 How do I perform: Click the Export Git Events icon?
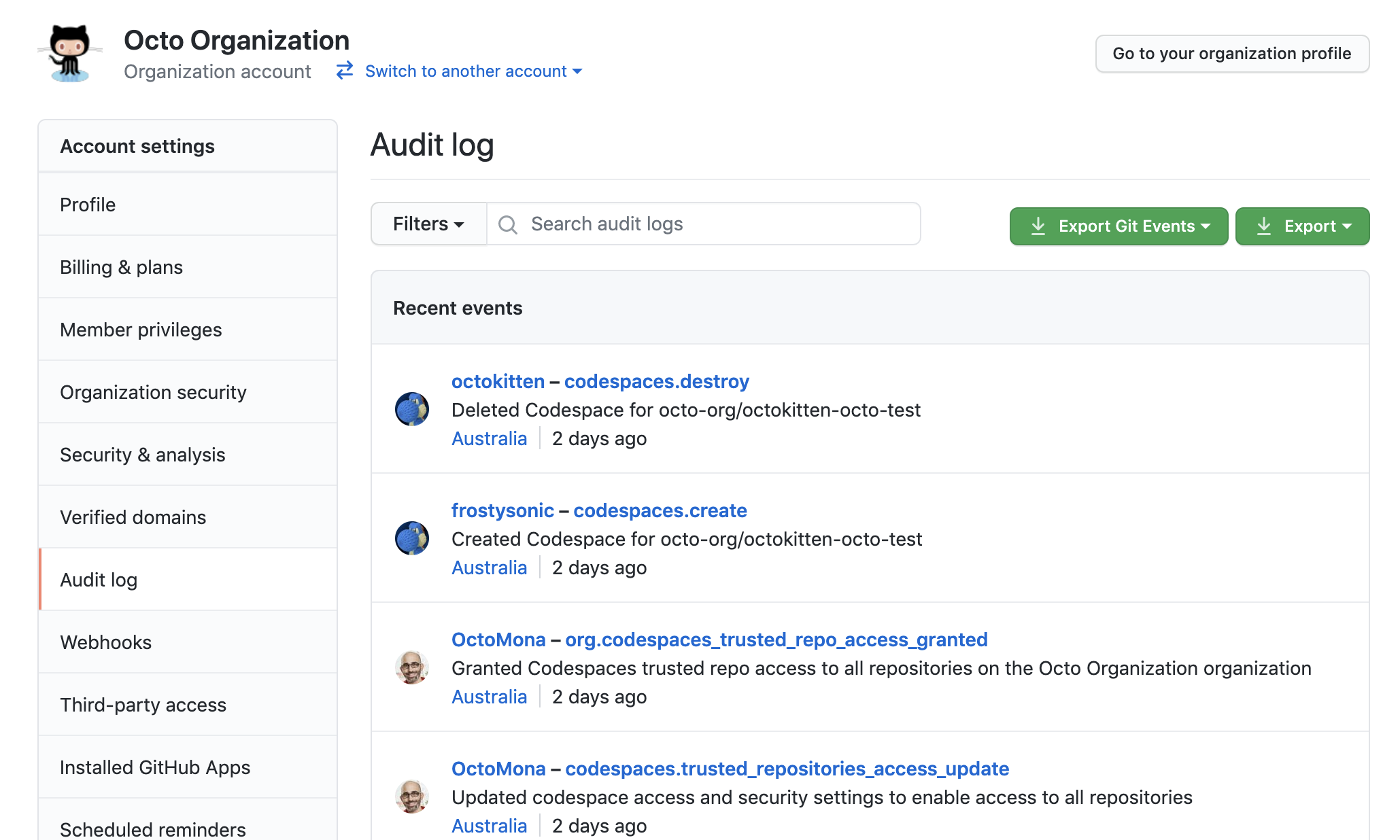tap(1039, 225)
